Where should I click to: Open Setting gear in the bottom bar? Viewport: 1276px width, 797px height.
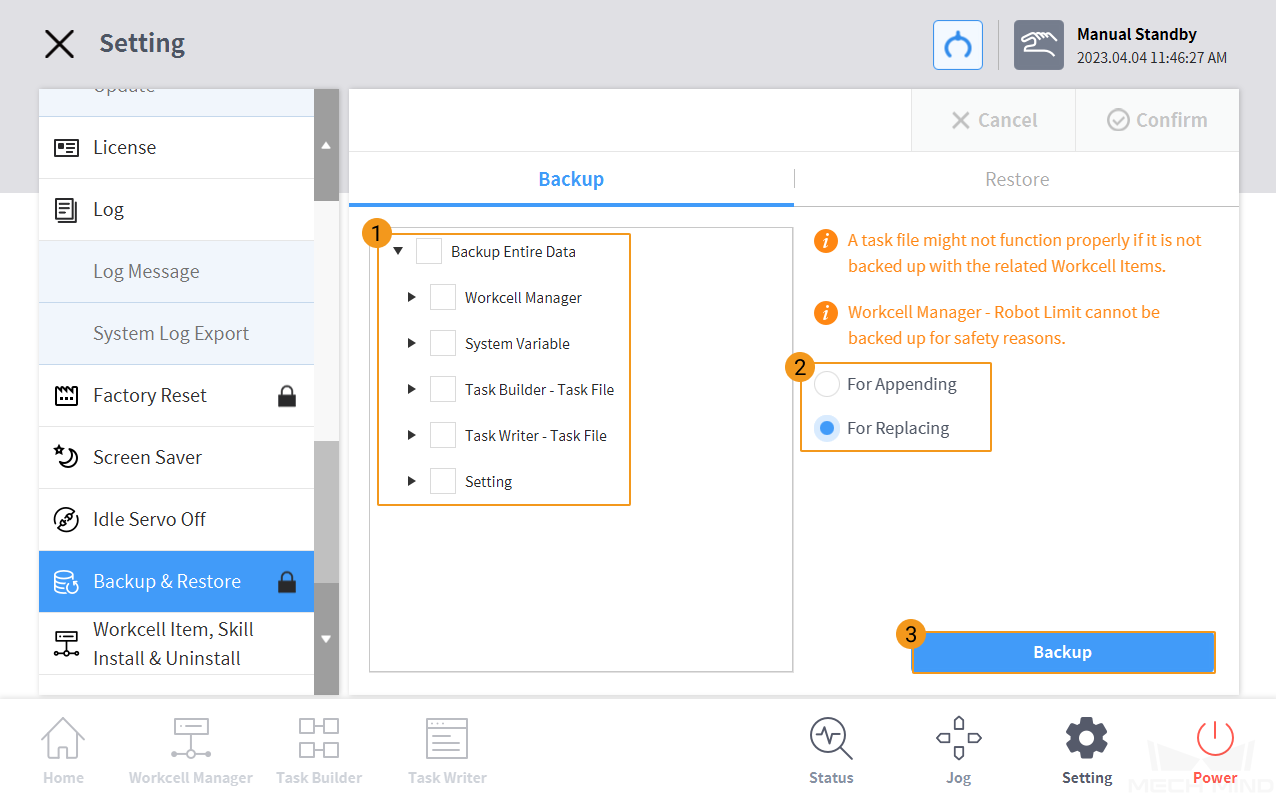coord(1086,751)
